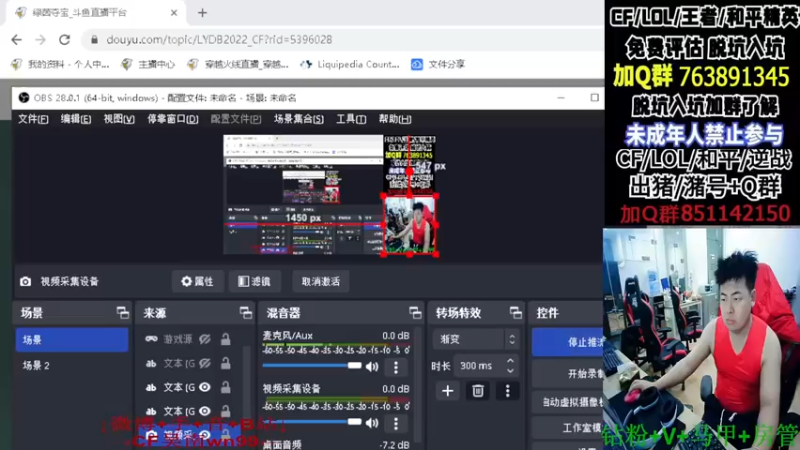Viewport: 800px width, 450px height.
Task: Open the 视图(V) menu
Action: [119, 119]
